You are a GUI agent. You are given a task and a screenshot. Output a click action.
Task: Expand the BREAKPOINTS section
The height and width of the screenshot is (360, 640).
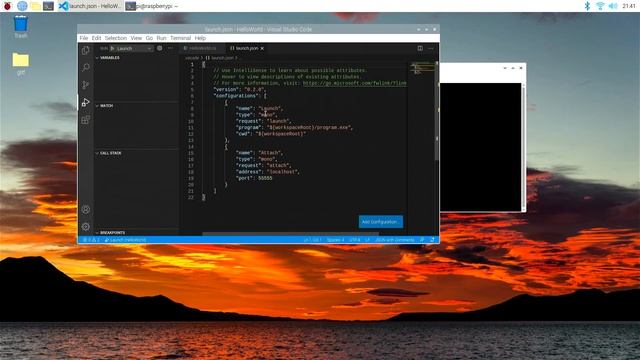coord(137,233)
